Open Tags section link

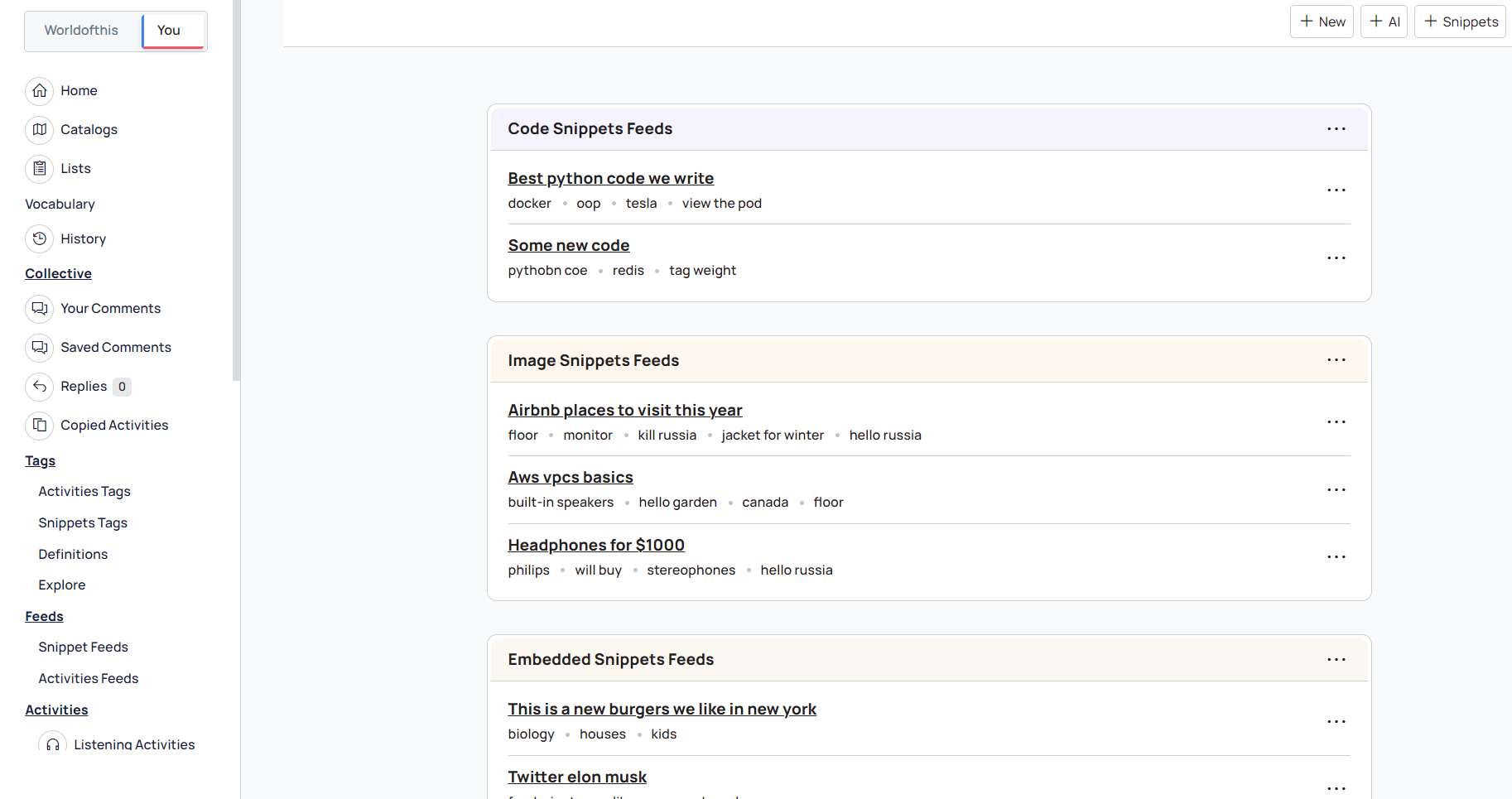(x=40, y=461)
